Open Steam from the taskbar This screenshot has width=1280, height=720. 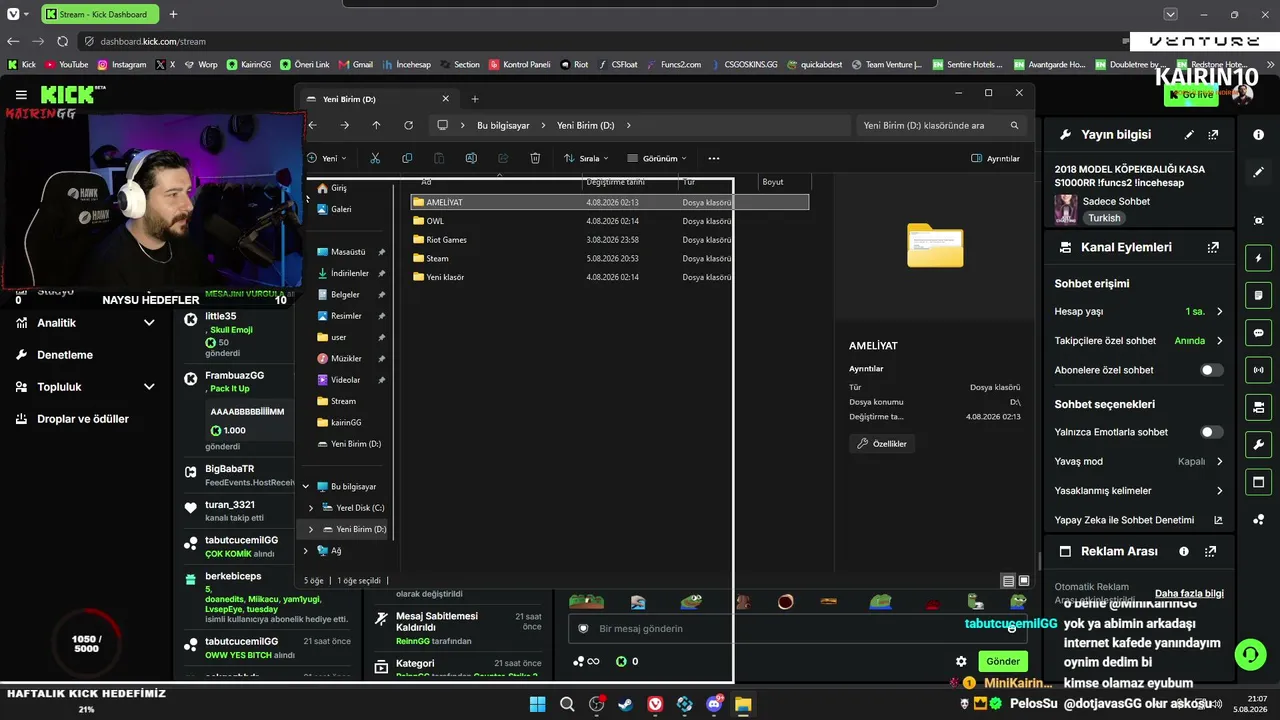[x=625, y=704]
